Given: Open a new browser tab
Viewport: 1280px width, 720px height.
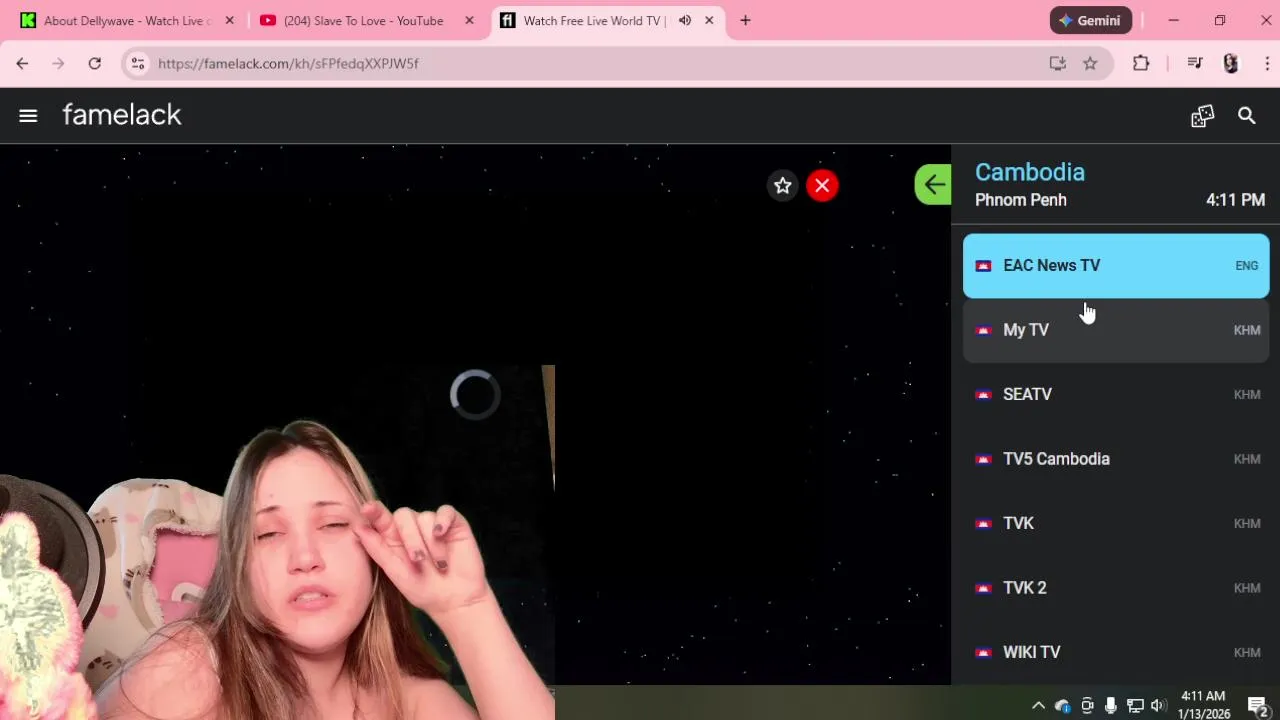Looking at the screenshot, I should 745,20.
